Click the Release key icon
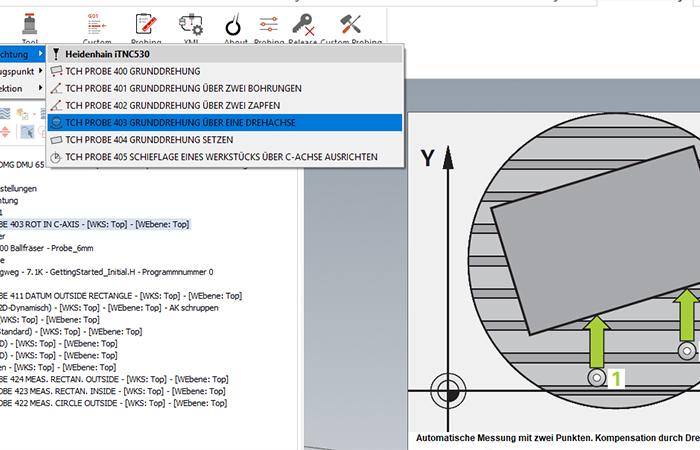Viewport: 700px width, 450px height. coord(304,25)
